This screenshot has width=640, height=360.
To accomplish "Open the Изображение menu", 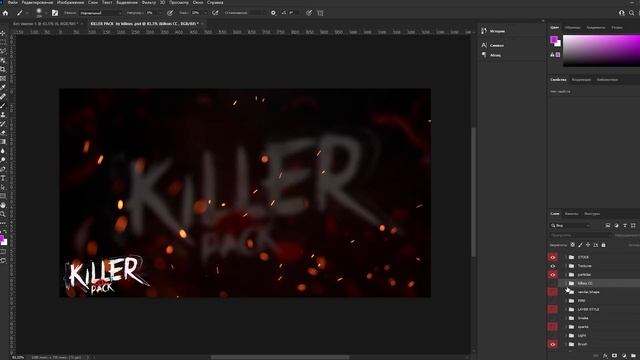I will (x=71, y=2).
